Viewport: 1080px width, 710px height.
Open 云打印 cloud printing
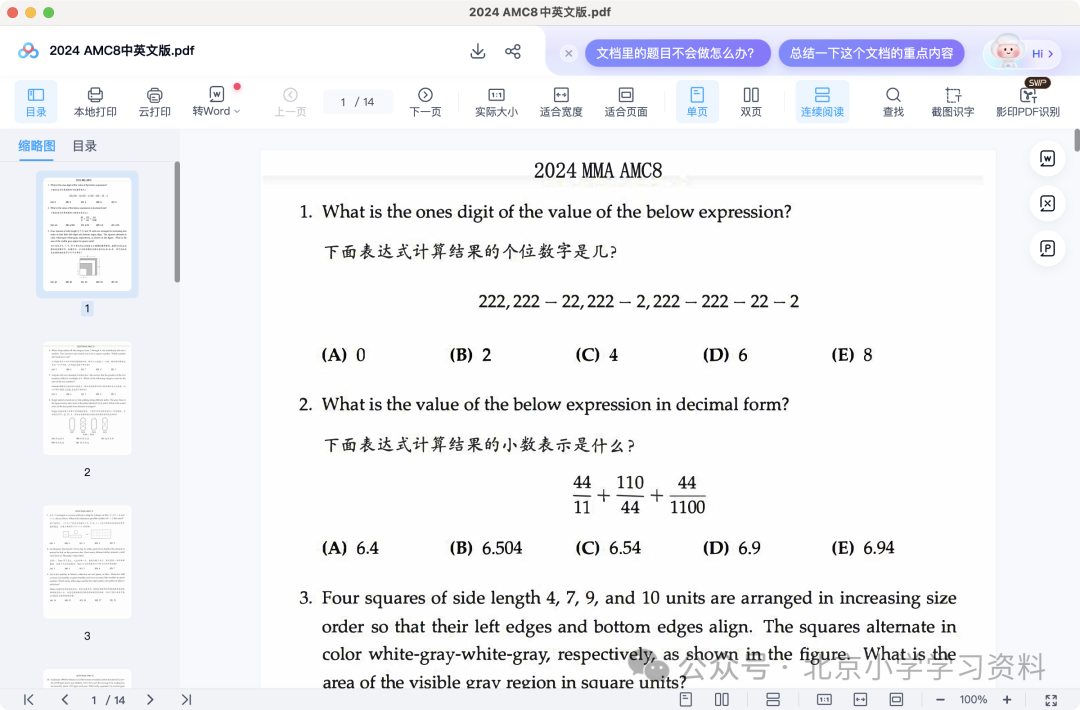[154, 102]
